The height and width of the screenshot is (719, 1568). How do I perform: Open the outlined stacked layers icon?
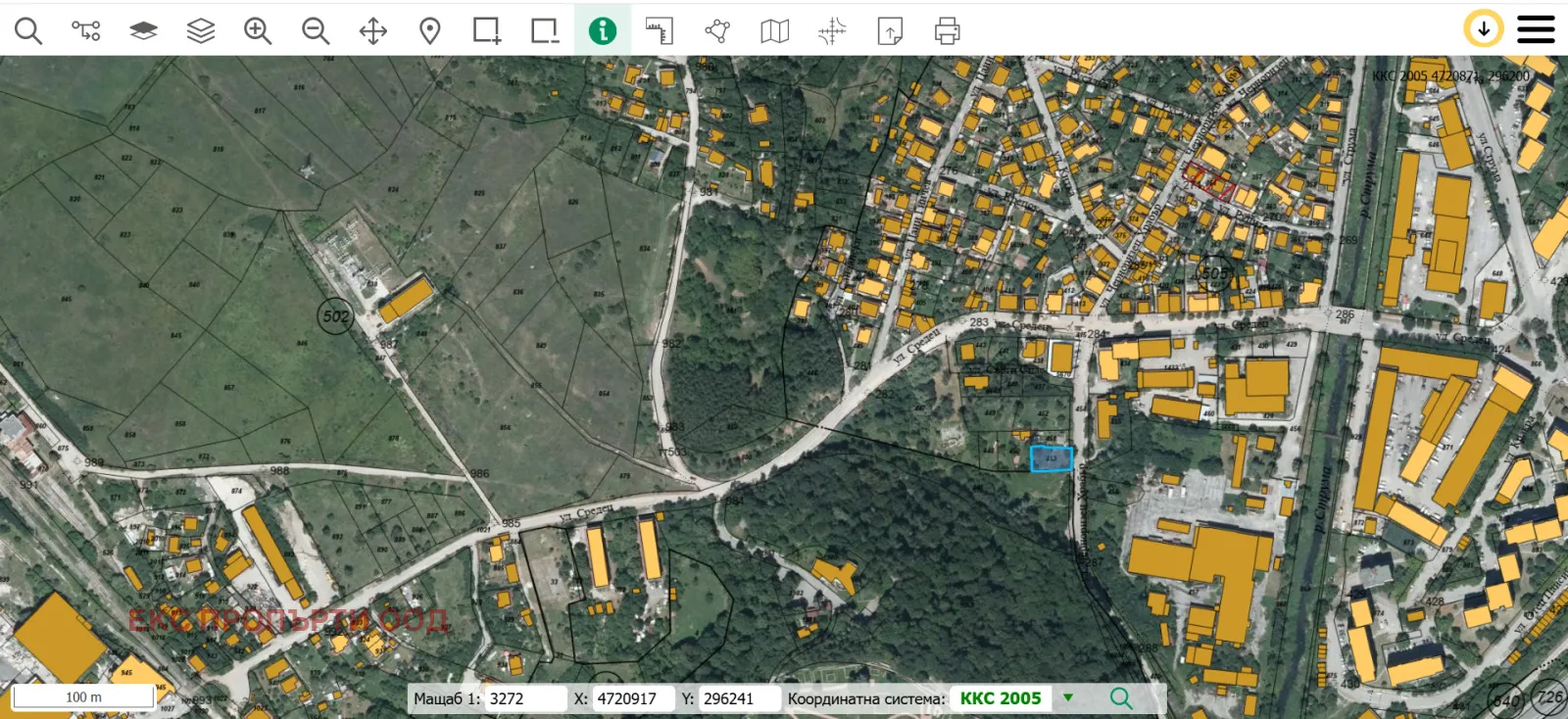click(x=201, y=31)
